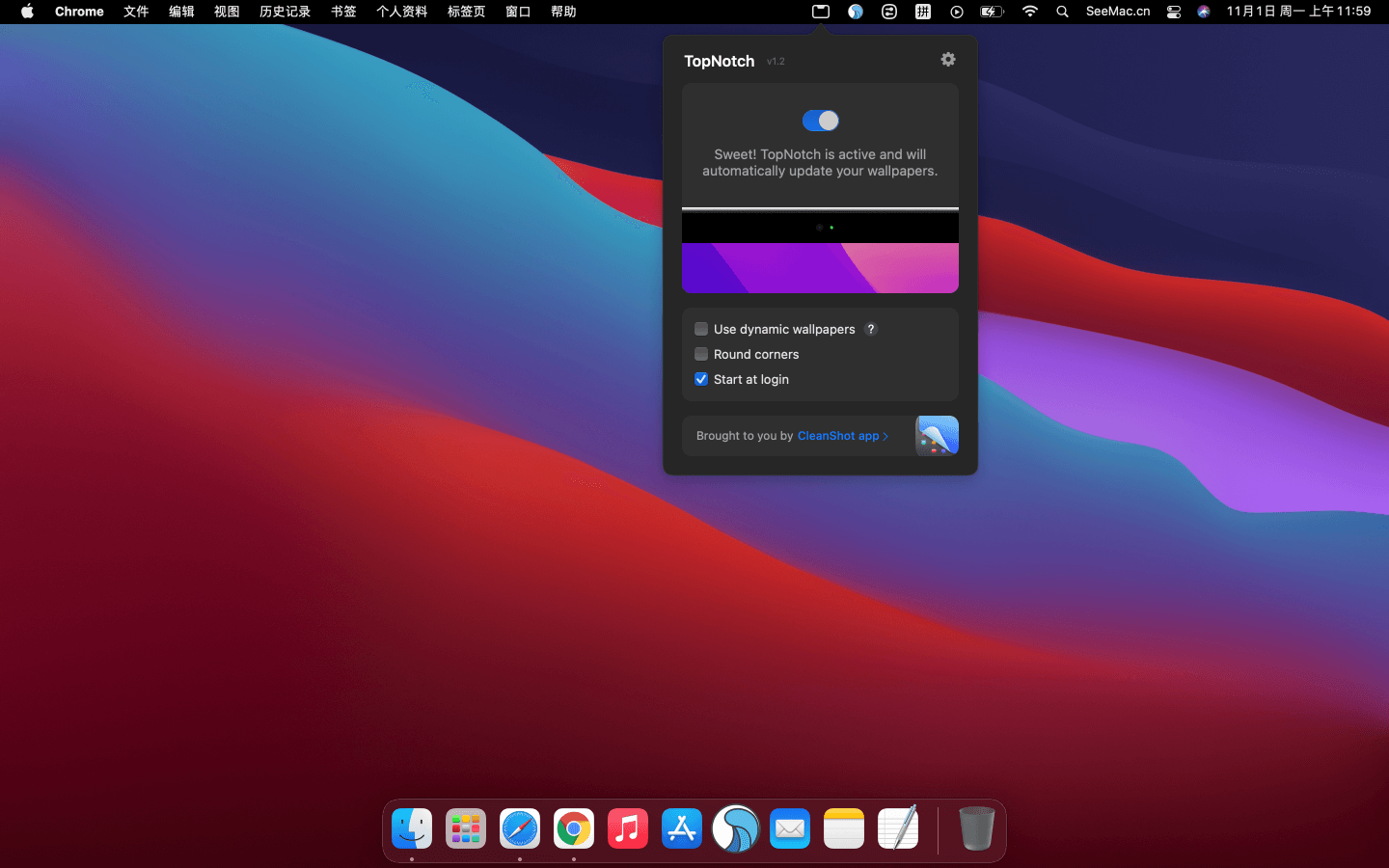The width and height of the screenshot is (1389, 868).
Task: Toggle the TopNotch active switch off
Action: (x=821, y=121)
